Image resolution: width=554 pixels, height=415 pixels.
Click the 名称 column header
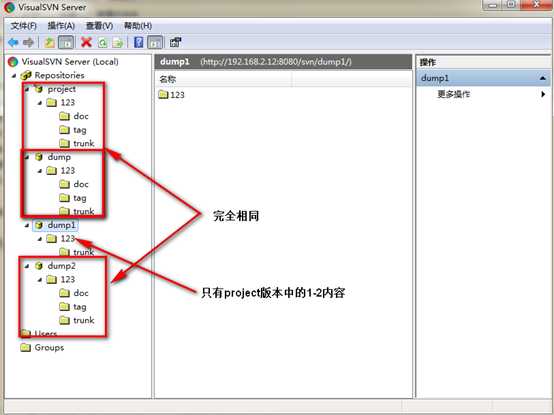coord(224,79)
